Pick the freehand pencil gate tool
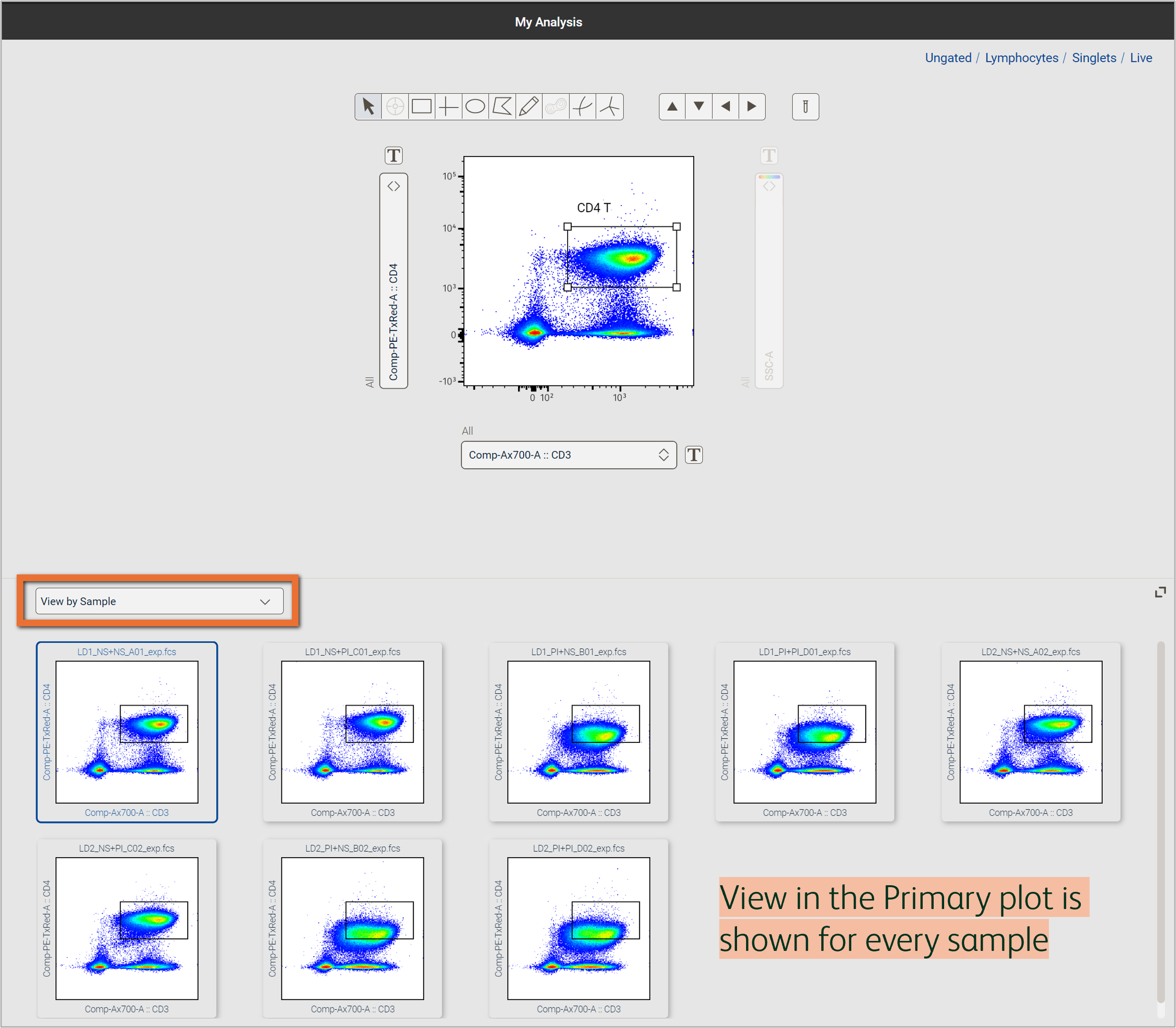The image size is (1176, 1028). [528, 107]
